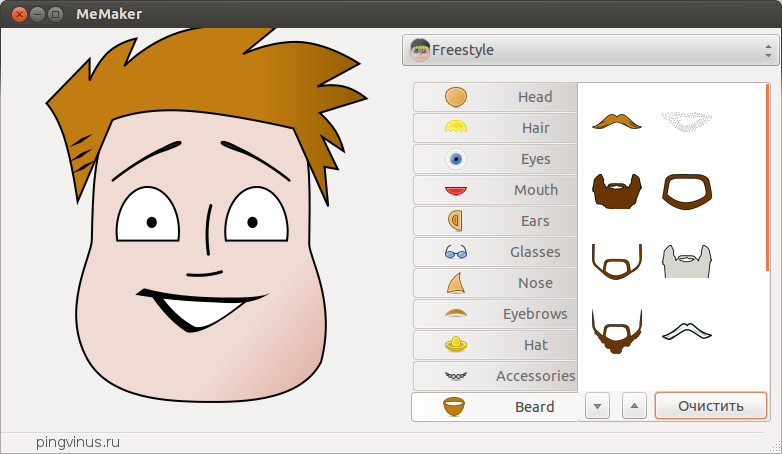Select the Mouth category tab
The height and width of the screenshot is (454, 782).
pos(495,190)
